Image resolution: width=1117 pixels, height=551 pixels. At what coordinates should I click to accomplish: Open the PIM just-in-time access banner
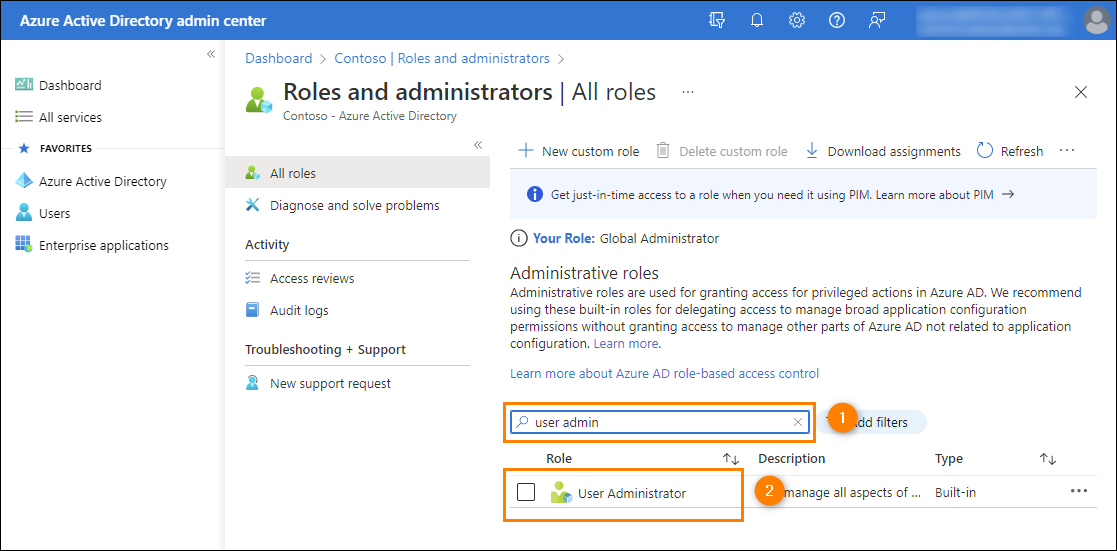(x=804, y=194)
